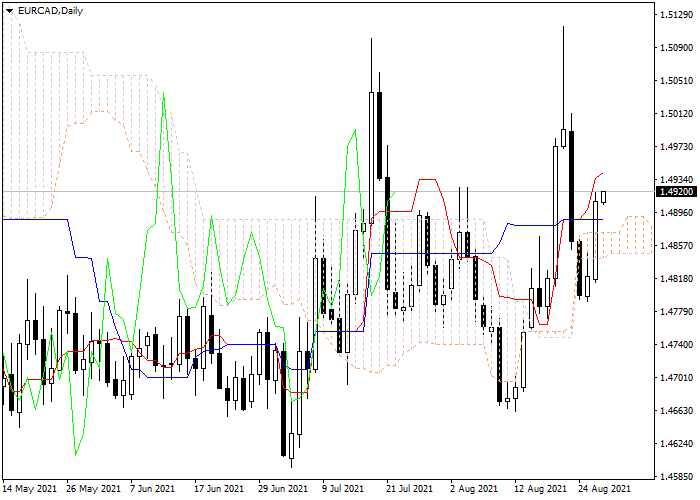Click the dropdown triangle beside EURCAD,Daily
The width and height of the screenshot is (700, 500).
pyautogui.click(x=9, y=11)
